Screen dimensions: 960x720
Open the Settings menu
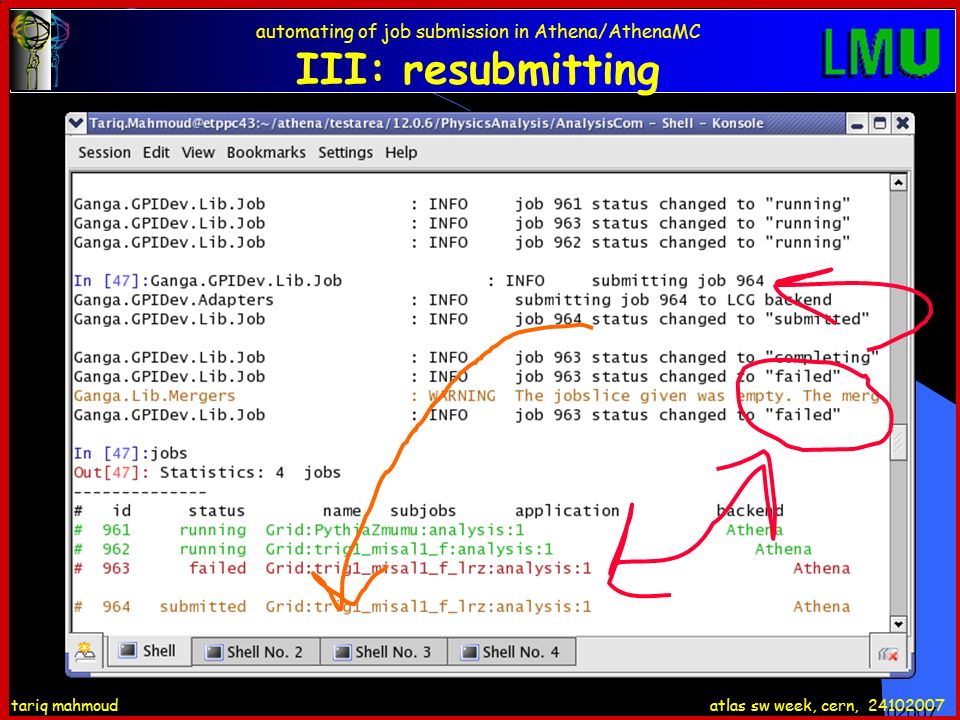coord(345,152)
